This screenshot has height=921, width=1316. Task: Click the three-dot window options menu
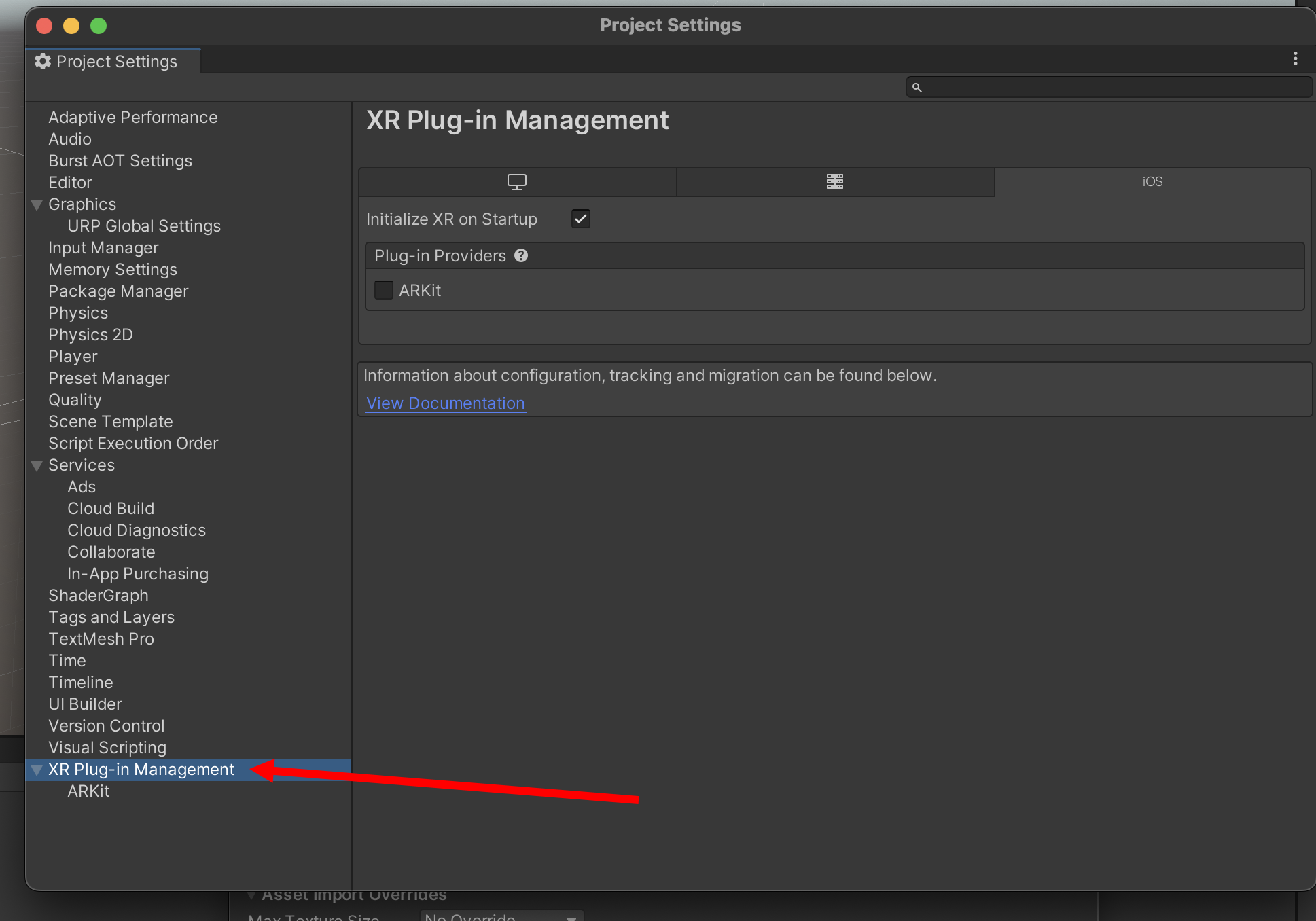point(1295,60)
